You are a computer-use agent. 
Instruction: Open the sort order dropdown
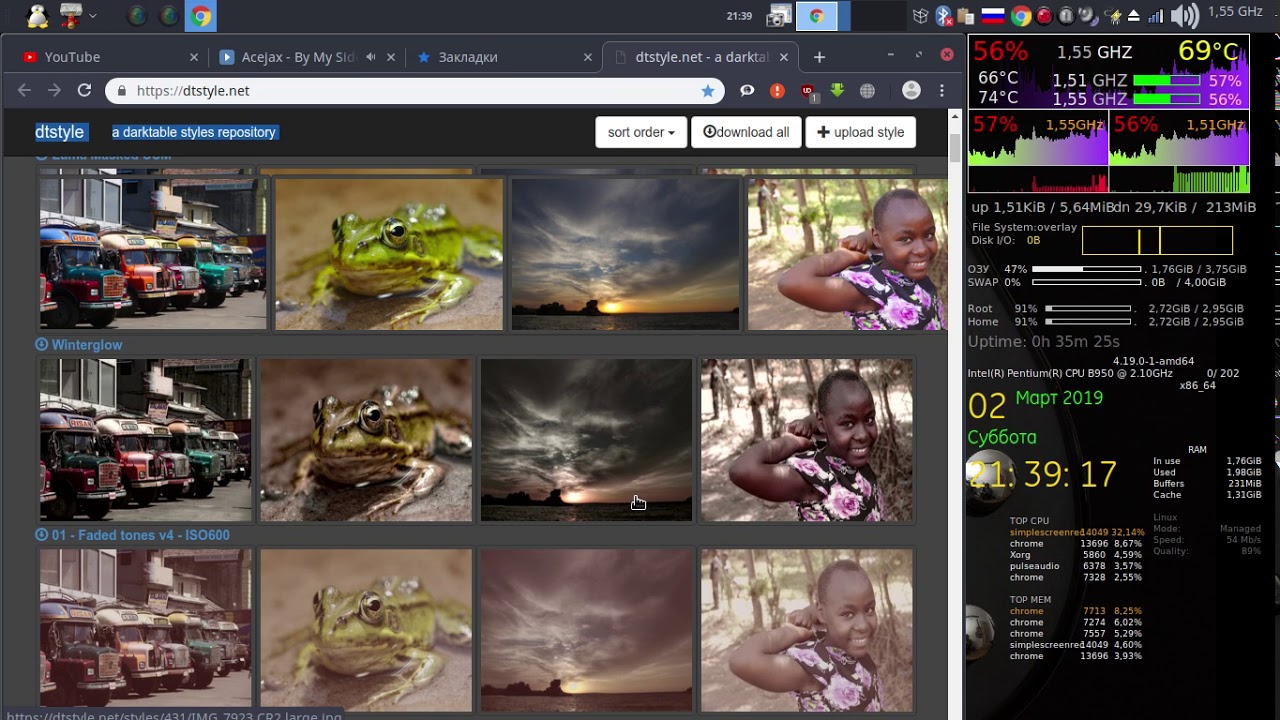641,132
